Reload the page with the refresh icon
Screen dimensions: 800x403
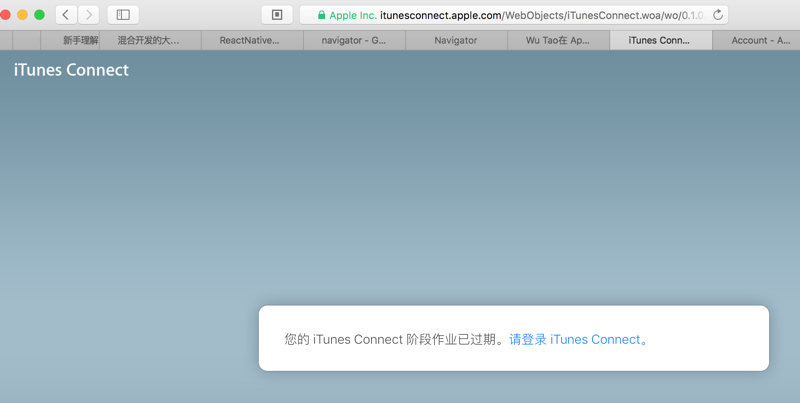pyautogui.click(x=718, y=15)
